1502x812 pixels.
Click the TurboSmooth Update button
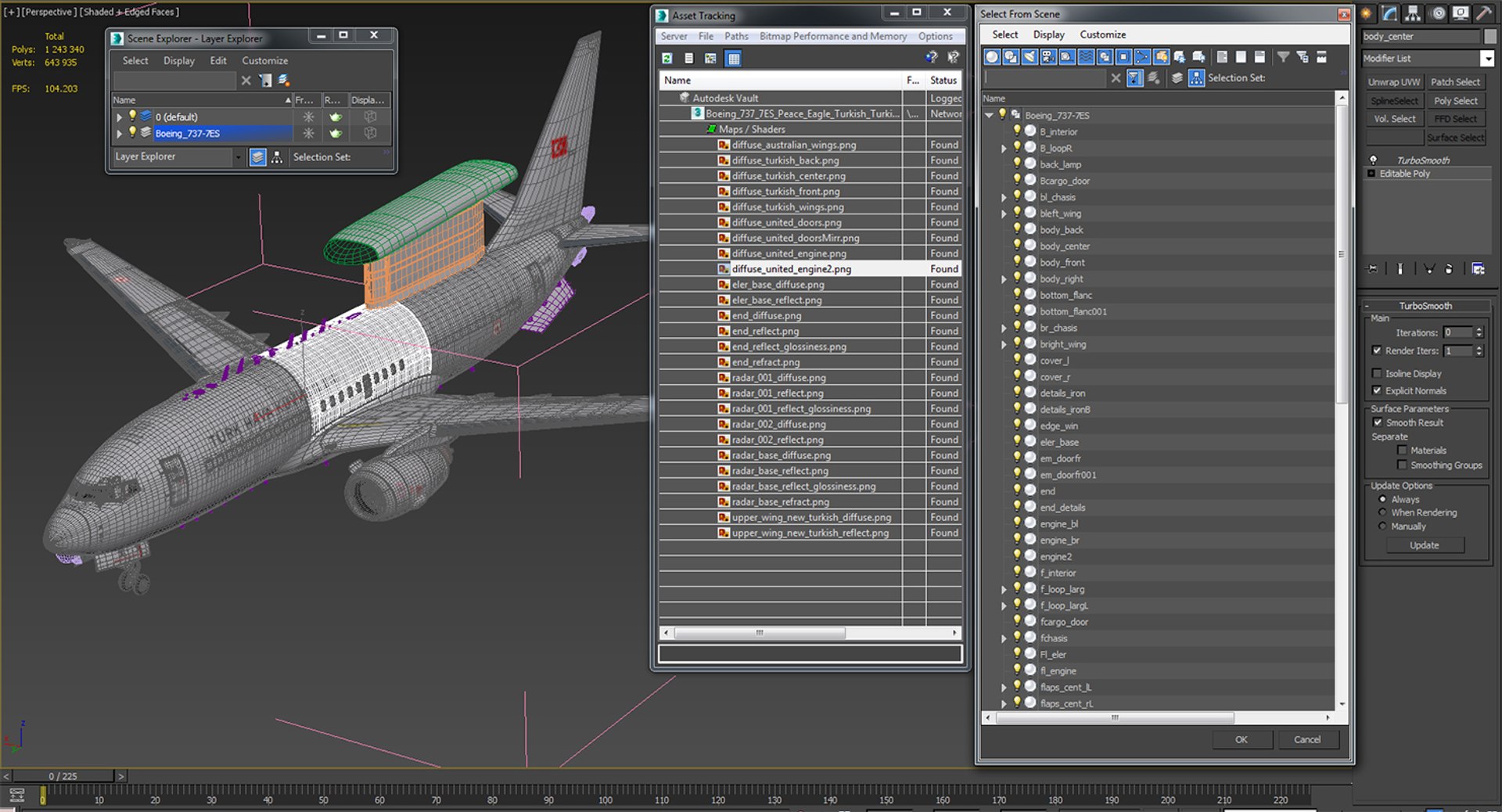pos(1425,545)
